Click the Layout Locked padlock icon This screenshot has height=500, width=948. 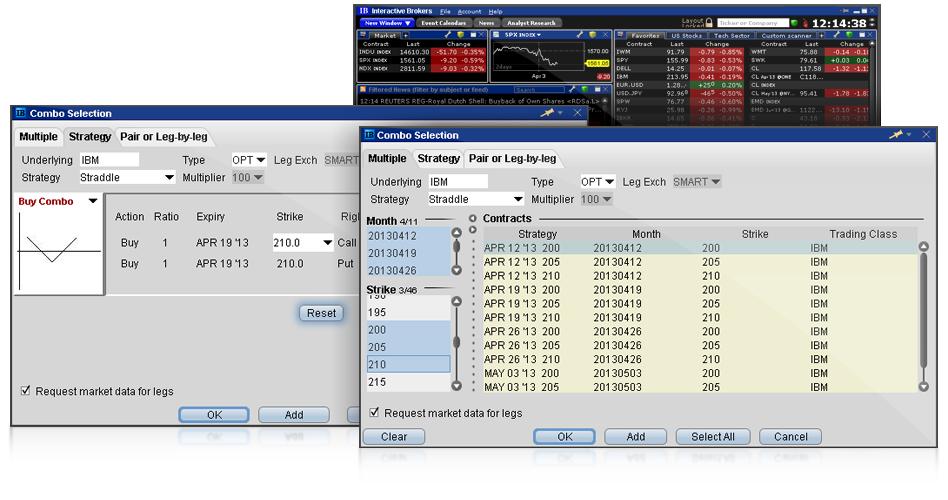point(709,22)
